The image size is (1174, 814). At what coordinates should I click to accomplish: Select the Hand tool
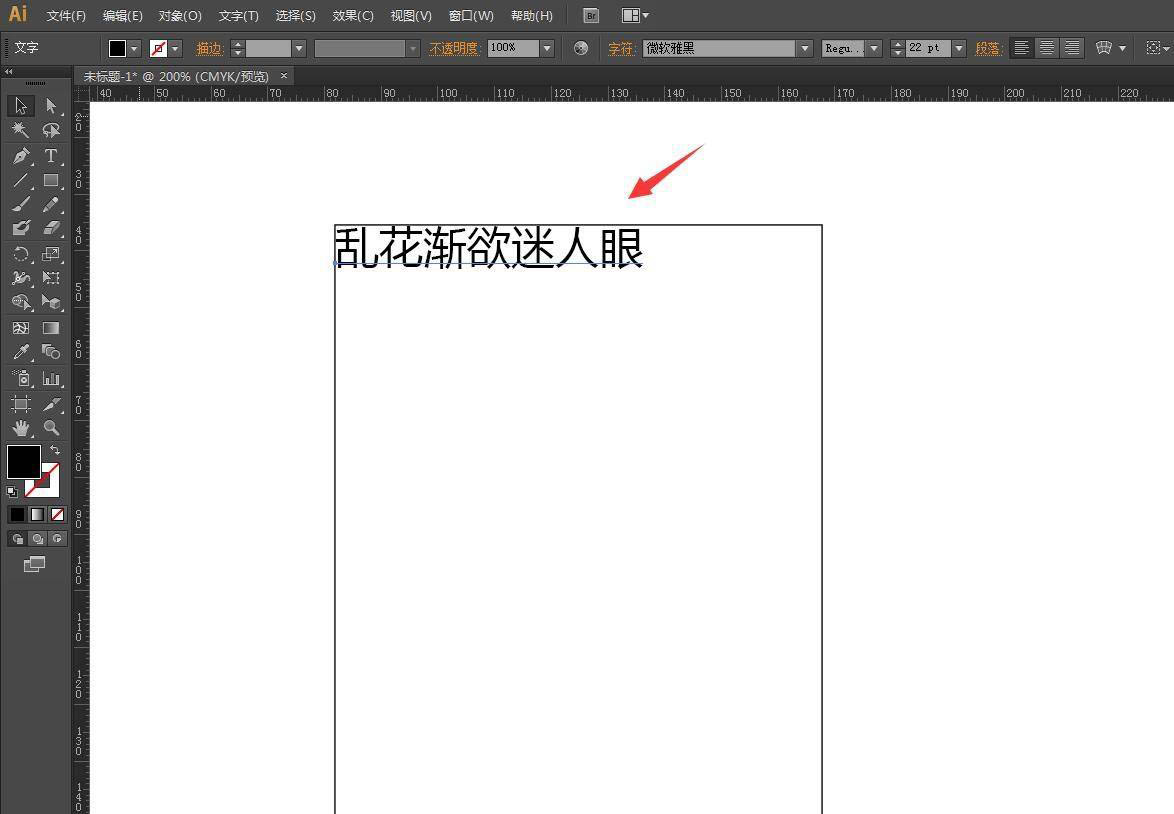click(x=20, y=427)
